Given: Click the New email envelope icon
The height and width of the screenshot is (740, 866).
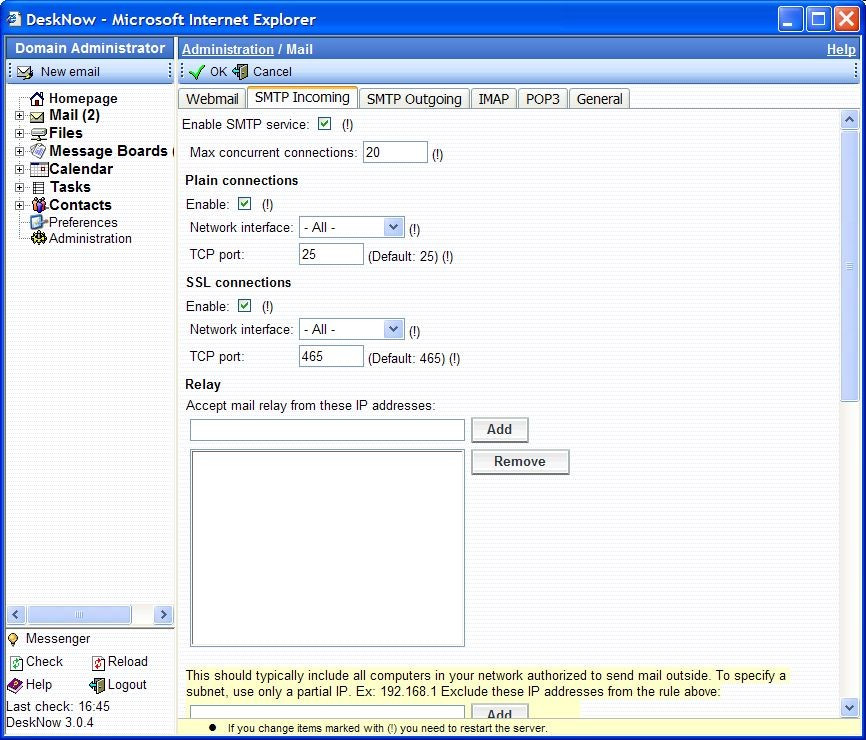Looking at the screenshot, I should (24, 72).
